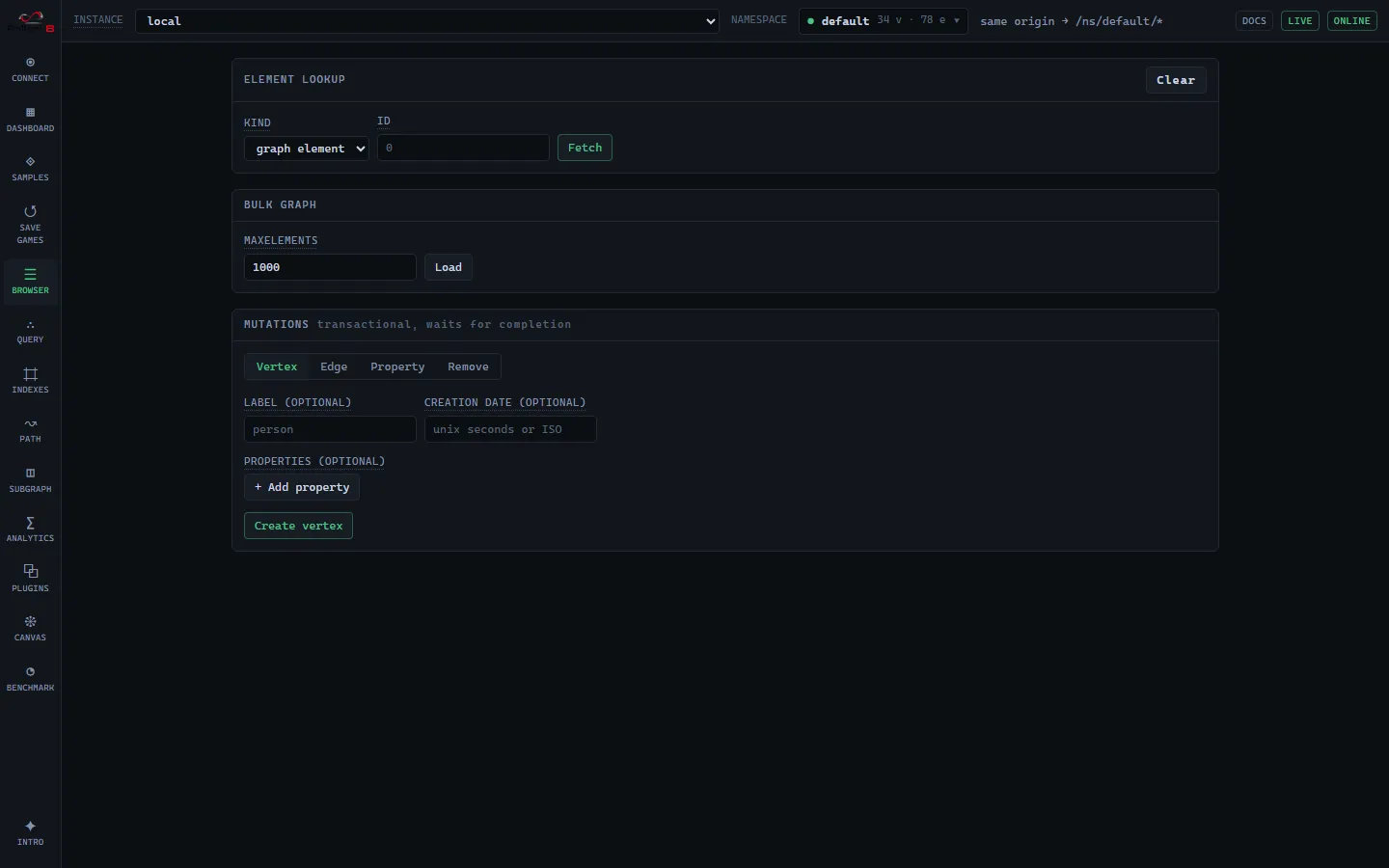
Task: Go to the Path tool
Action: tap(30, 430)
